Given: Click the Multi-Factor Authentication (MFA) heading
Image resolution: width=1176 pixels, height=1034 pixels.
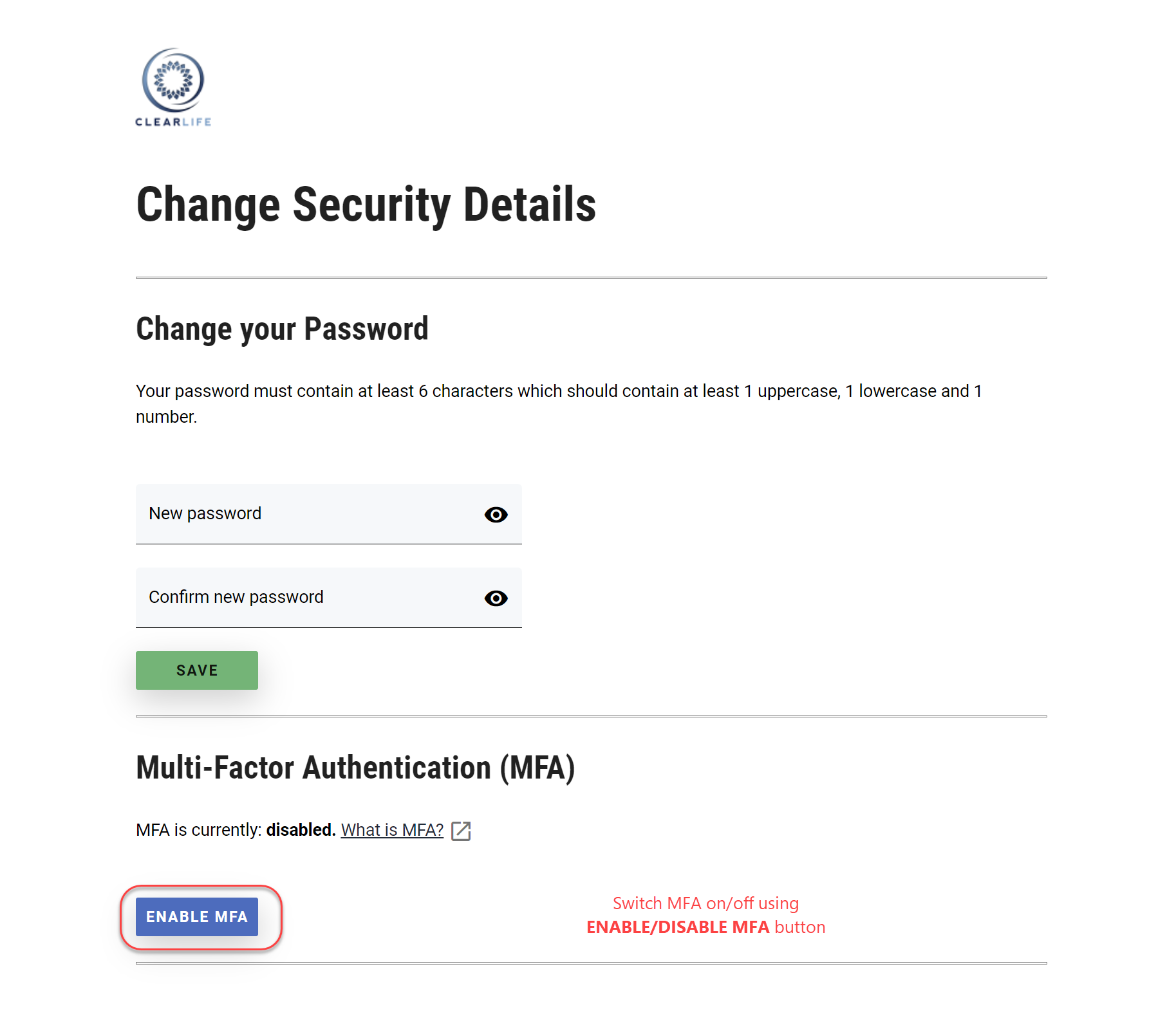Looking at the screenshot, I should point(355,768).
